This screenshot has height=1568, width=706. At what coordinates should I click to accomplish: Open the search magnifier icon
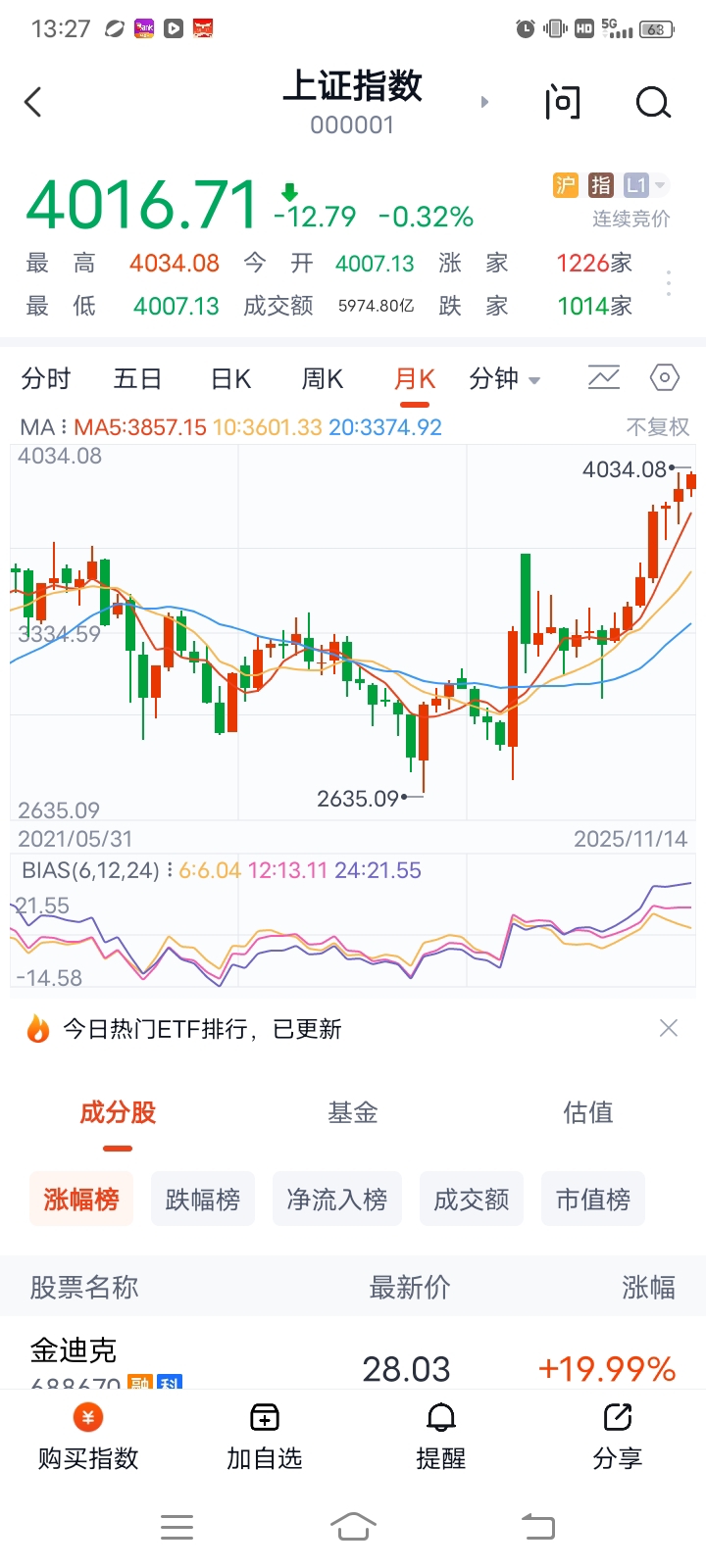point(653,102)
